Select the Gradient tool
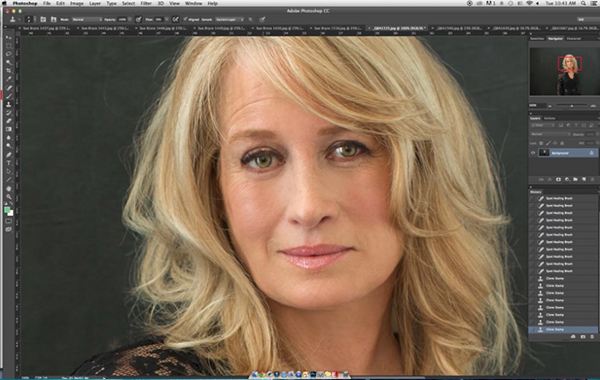 (8, 129)
